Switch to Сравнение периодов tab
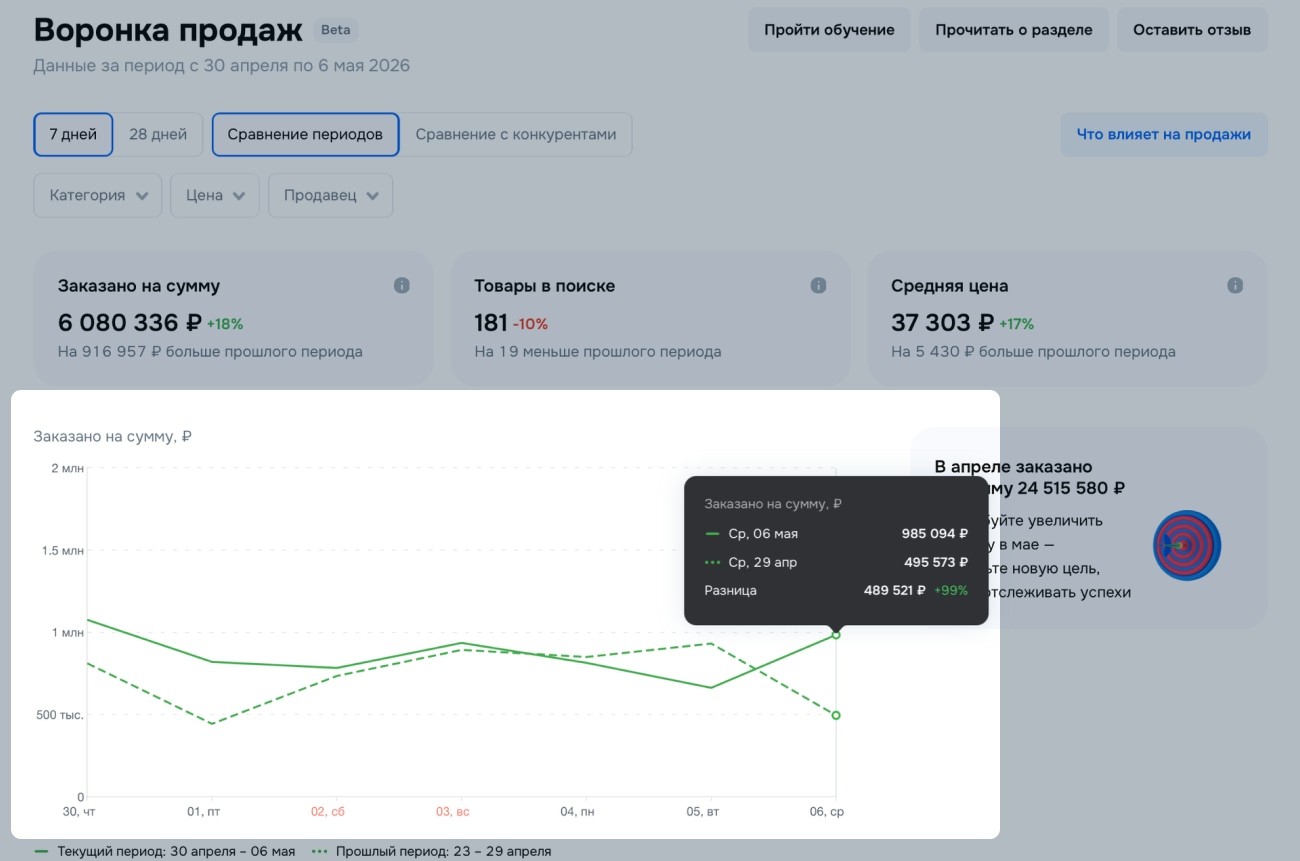The image size is (1300, 861). [305, 134]
